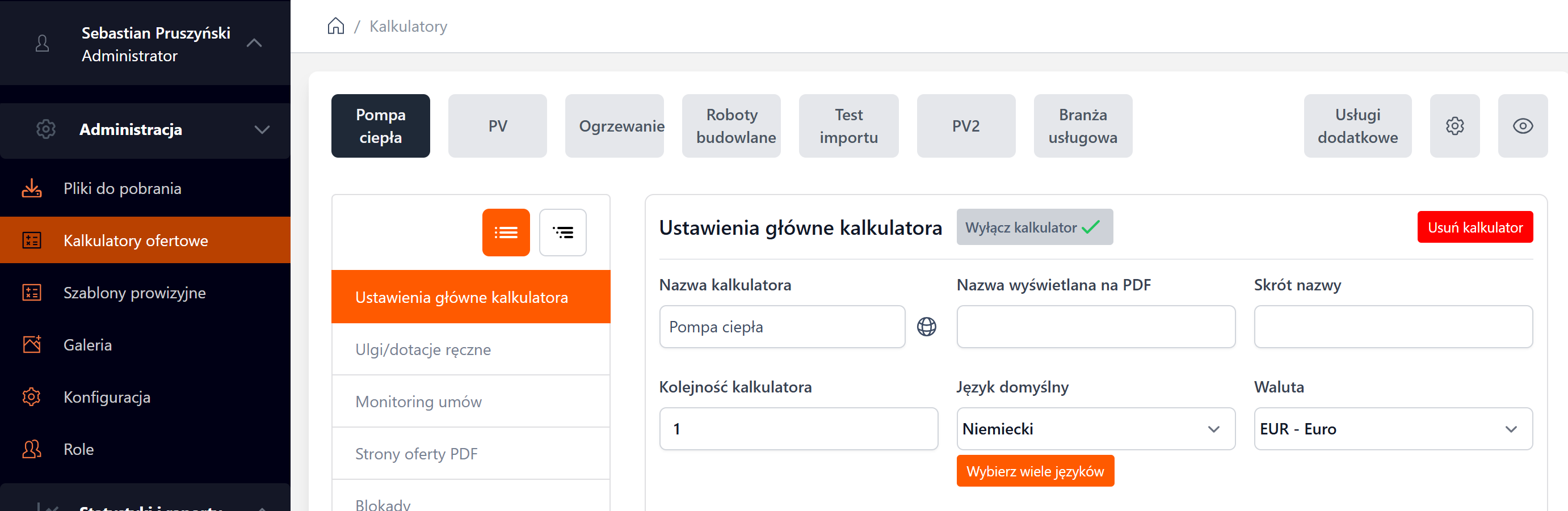
Task: Switch to the Roboty budowlane tab
Action: click(731, 126)
